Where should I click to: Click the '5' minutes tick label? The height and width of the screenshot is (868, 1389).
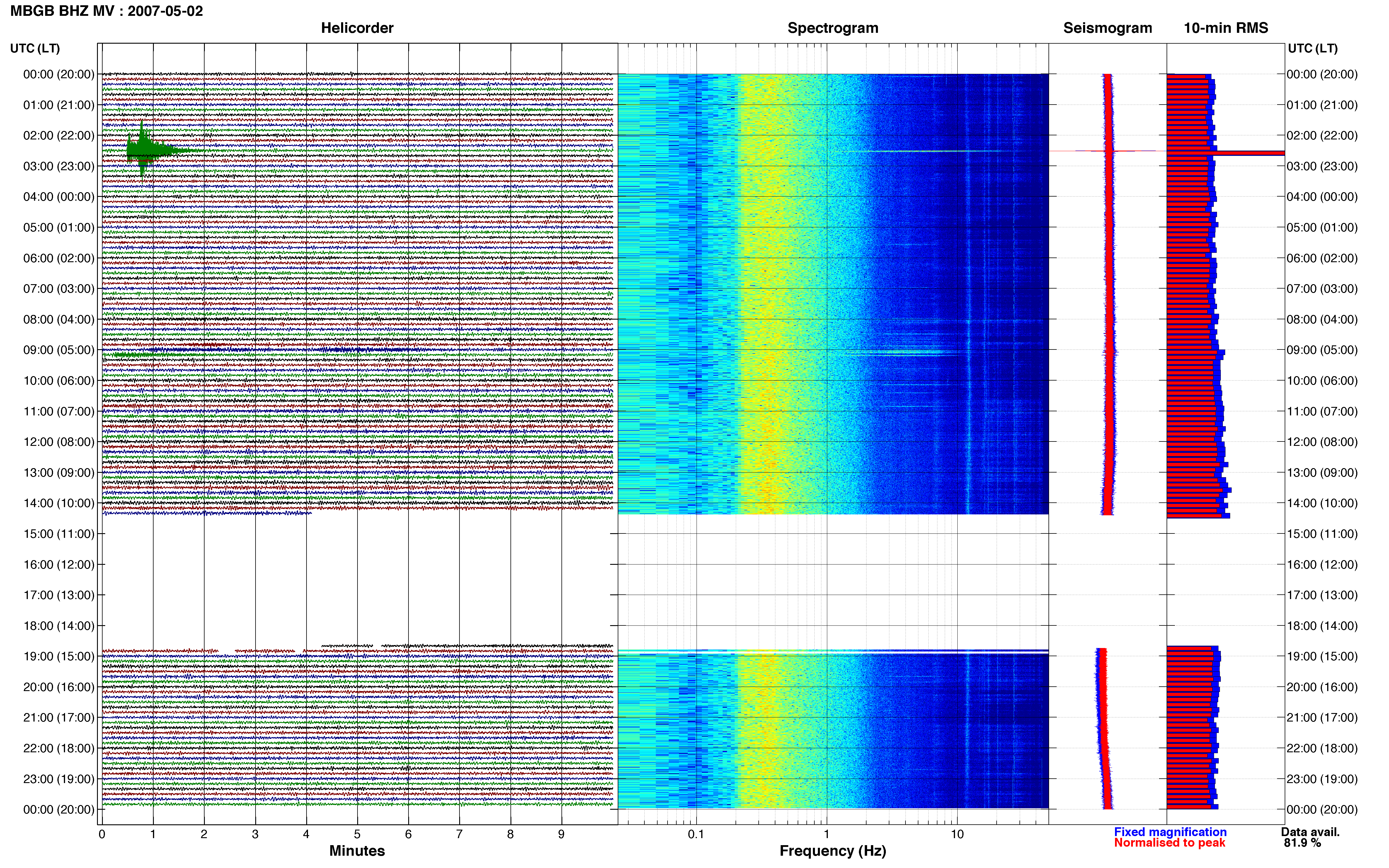(x=357, y=834)
